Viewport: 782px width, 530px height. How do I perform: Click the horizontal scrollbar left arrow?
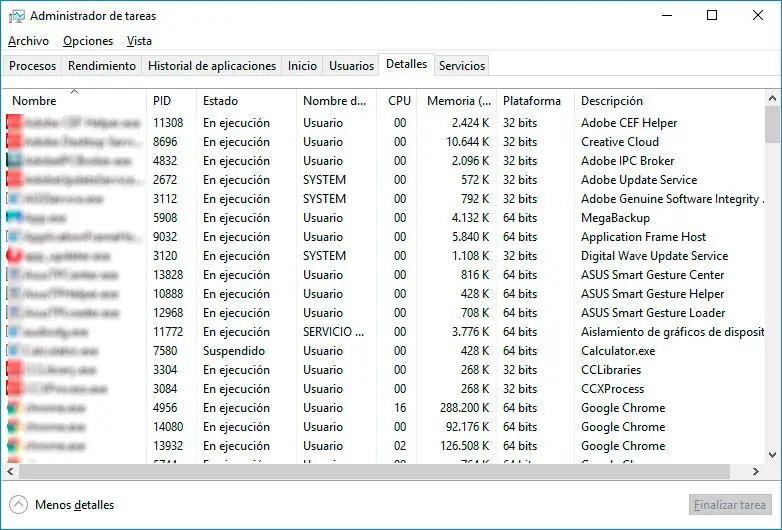tap(10, 471)
